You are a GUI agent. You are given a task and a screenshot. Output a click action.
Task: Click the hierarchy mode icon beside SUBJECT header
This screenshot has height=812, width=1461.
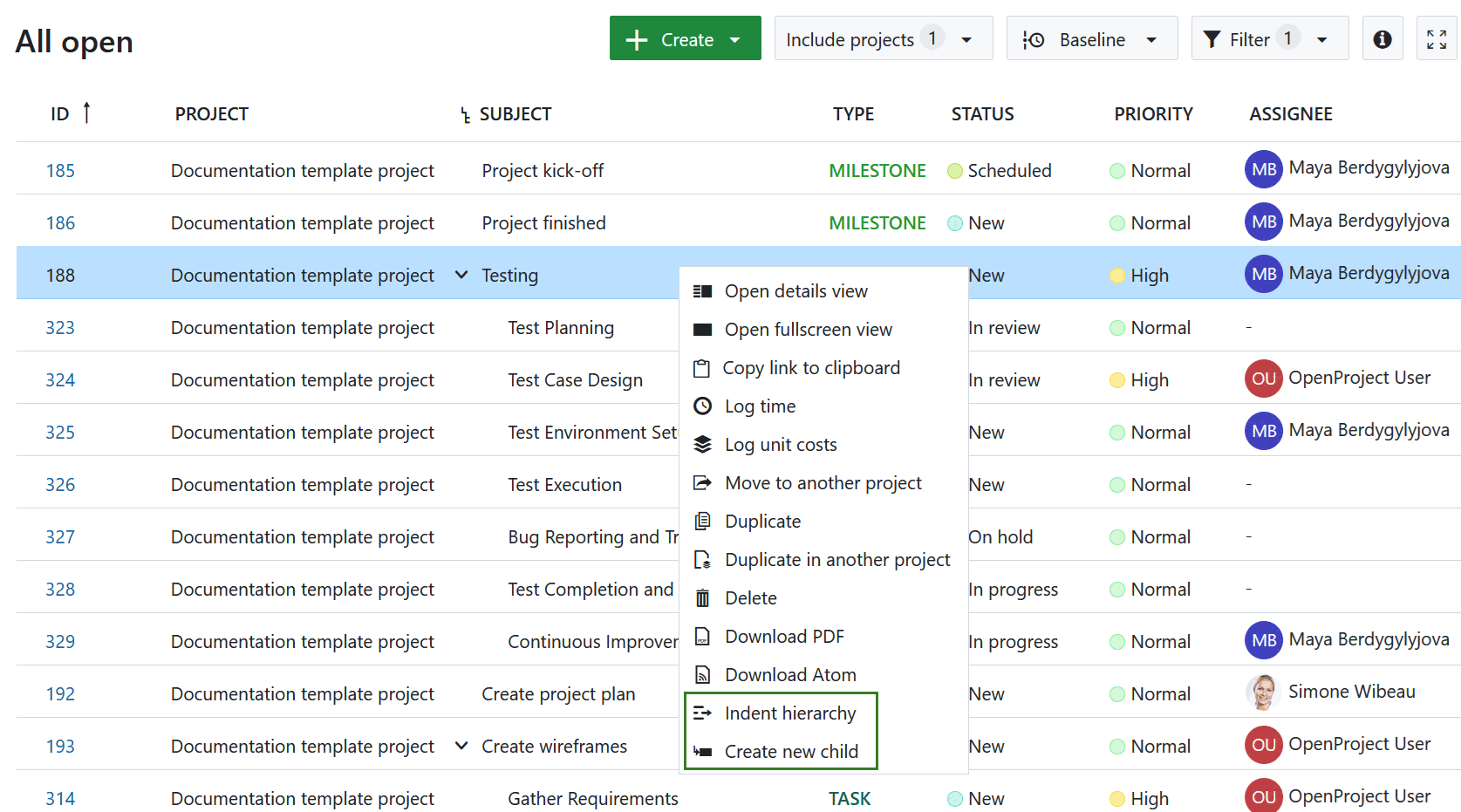coord(465,115)
